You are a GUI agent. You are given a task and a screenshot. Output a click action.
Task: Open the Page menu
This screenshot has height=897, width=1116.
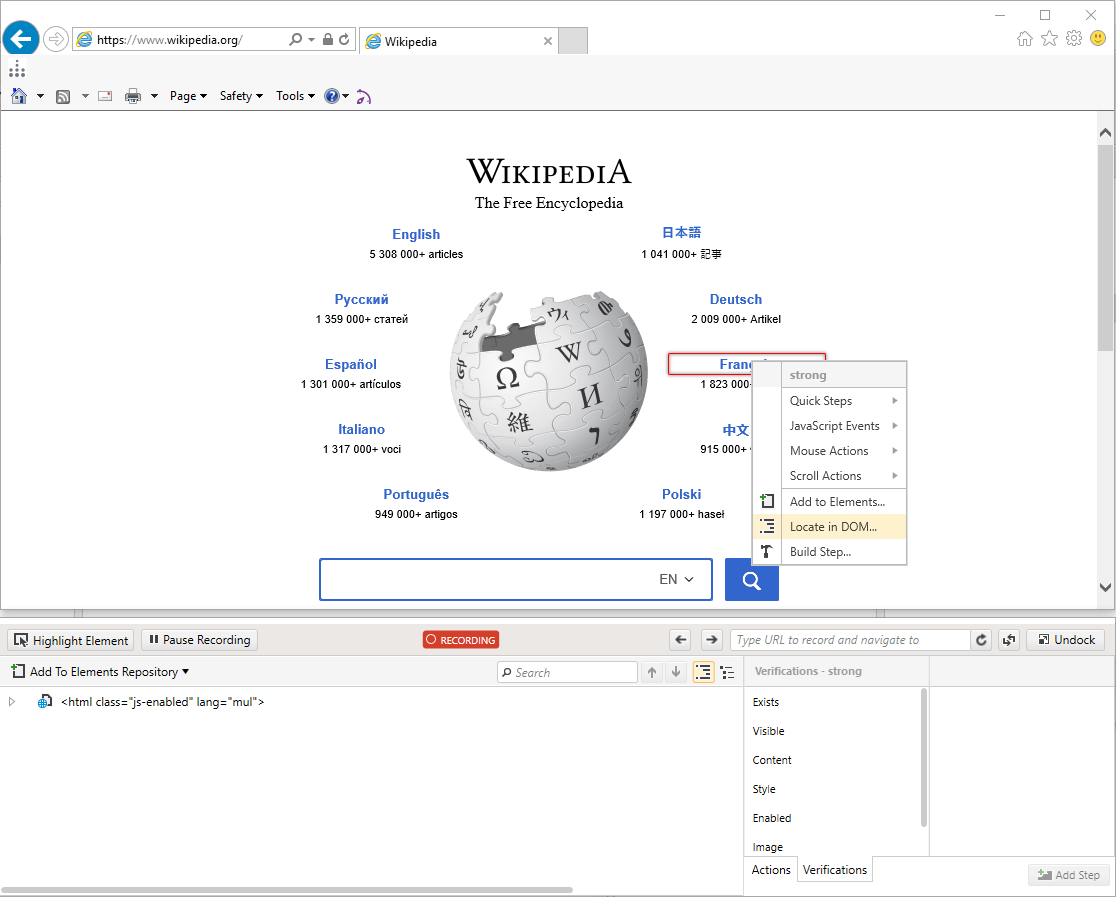(188, 96)
